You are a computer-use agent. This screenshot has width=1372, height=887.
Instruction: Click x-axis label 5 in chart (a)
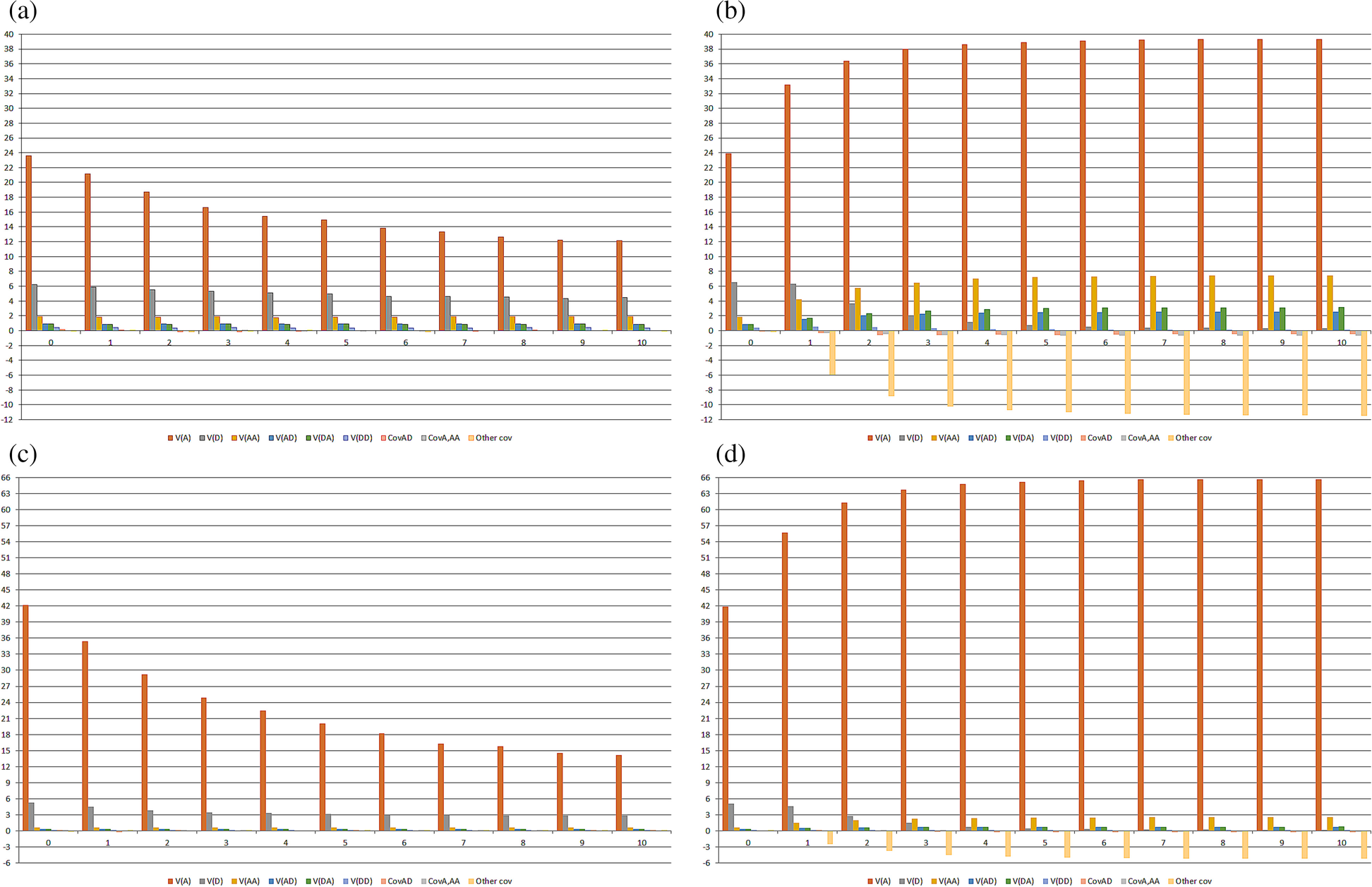point(346,343)
